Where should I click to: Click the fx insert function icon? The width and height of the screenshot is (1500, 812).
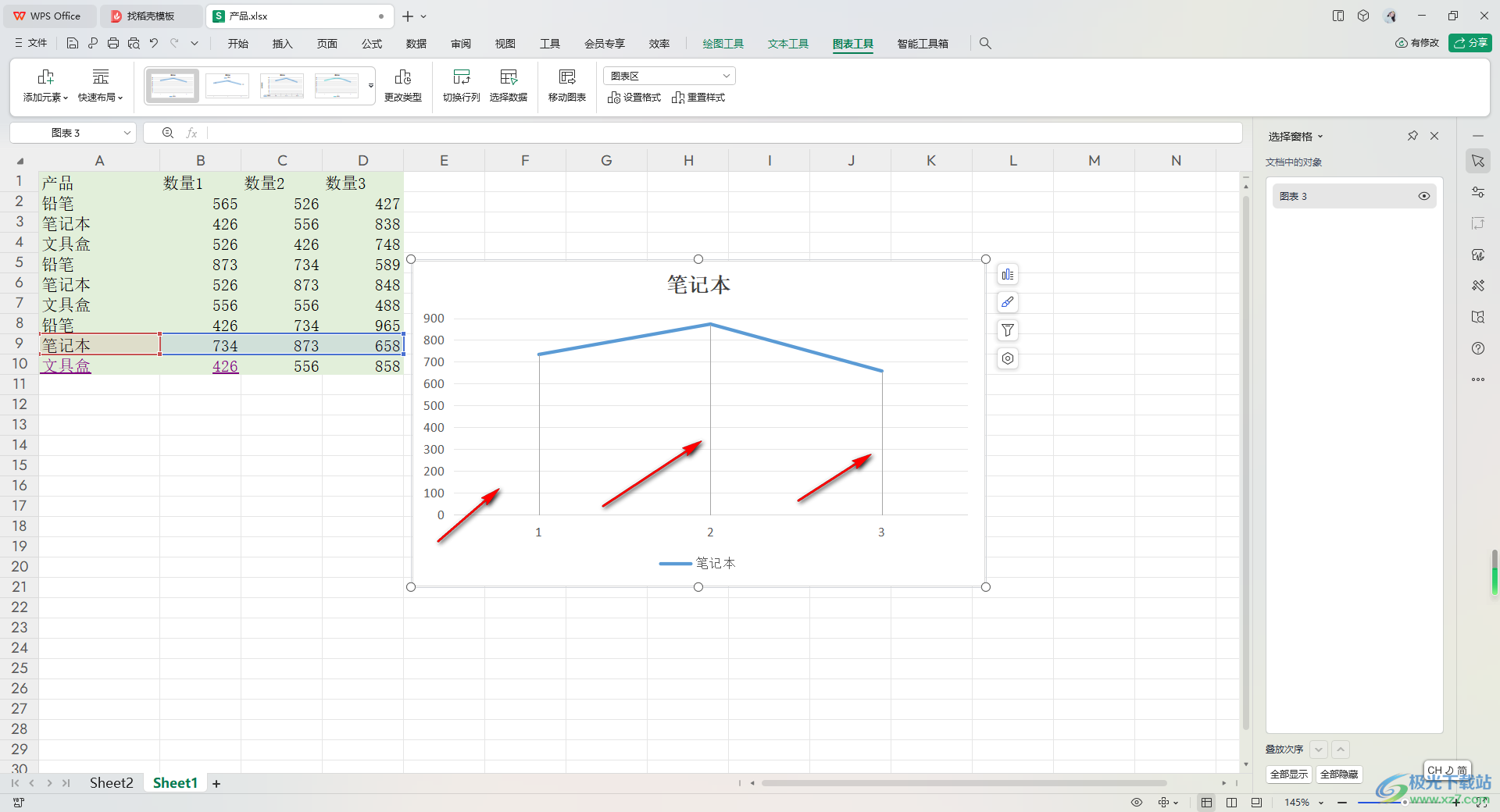pyautogui.click(x=191, y=133)
